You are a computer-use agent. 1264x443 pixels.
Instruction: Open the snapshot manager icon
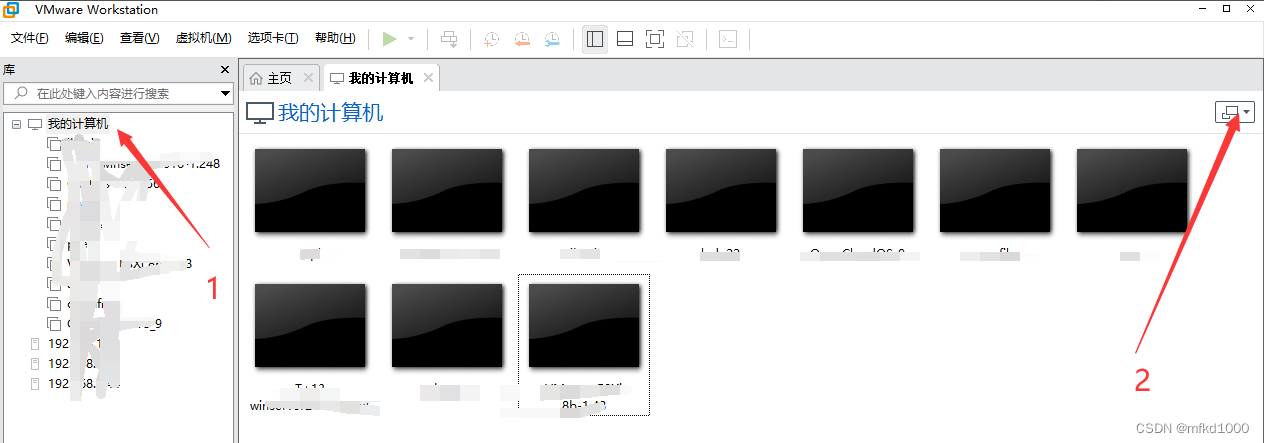pyautogui.click(x=553, y=39)
